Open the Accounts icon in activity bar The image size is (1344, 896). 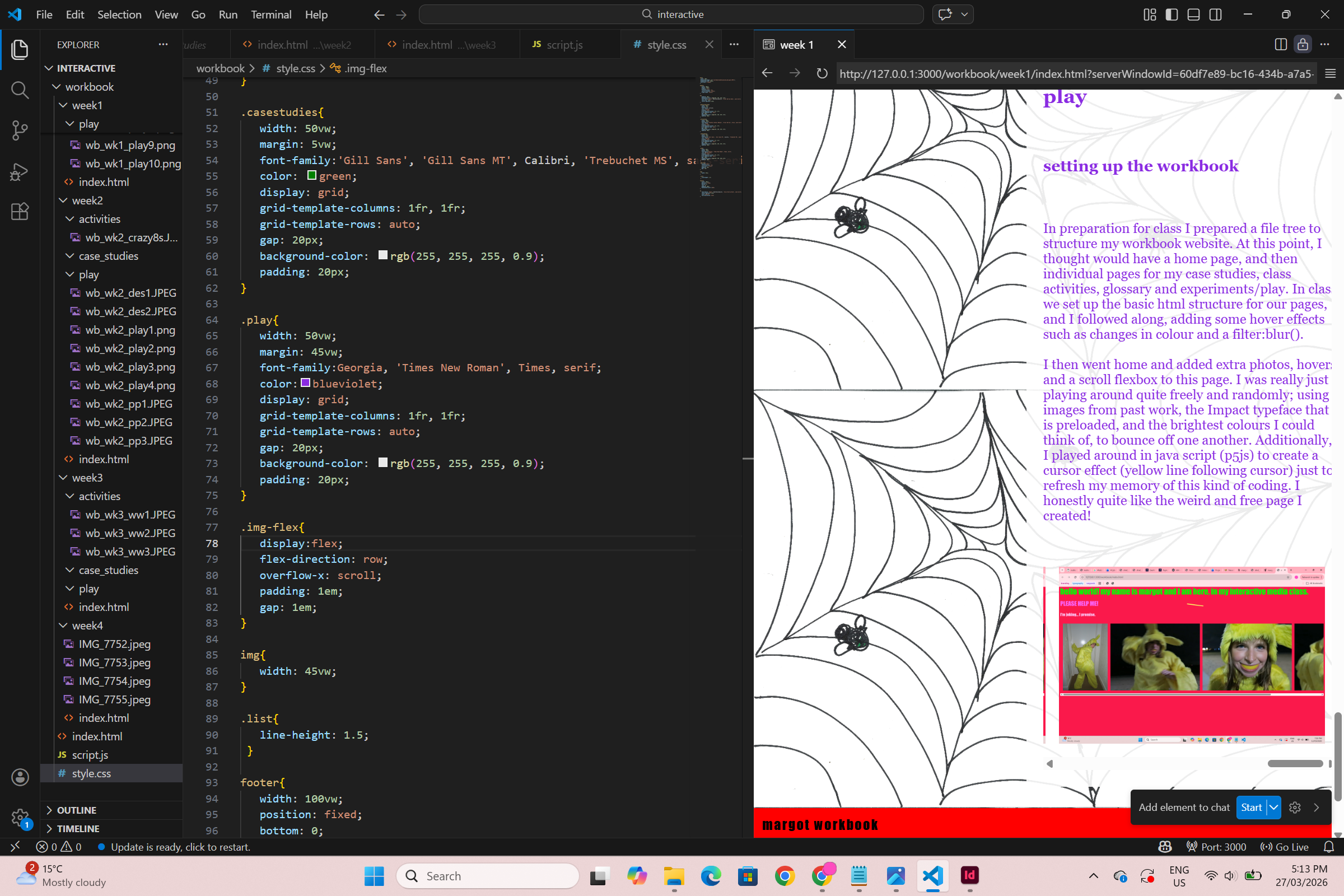tap(20, 777)
